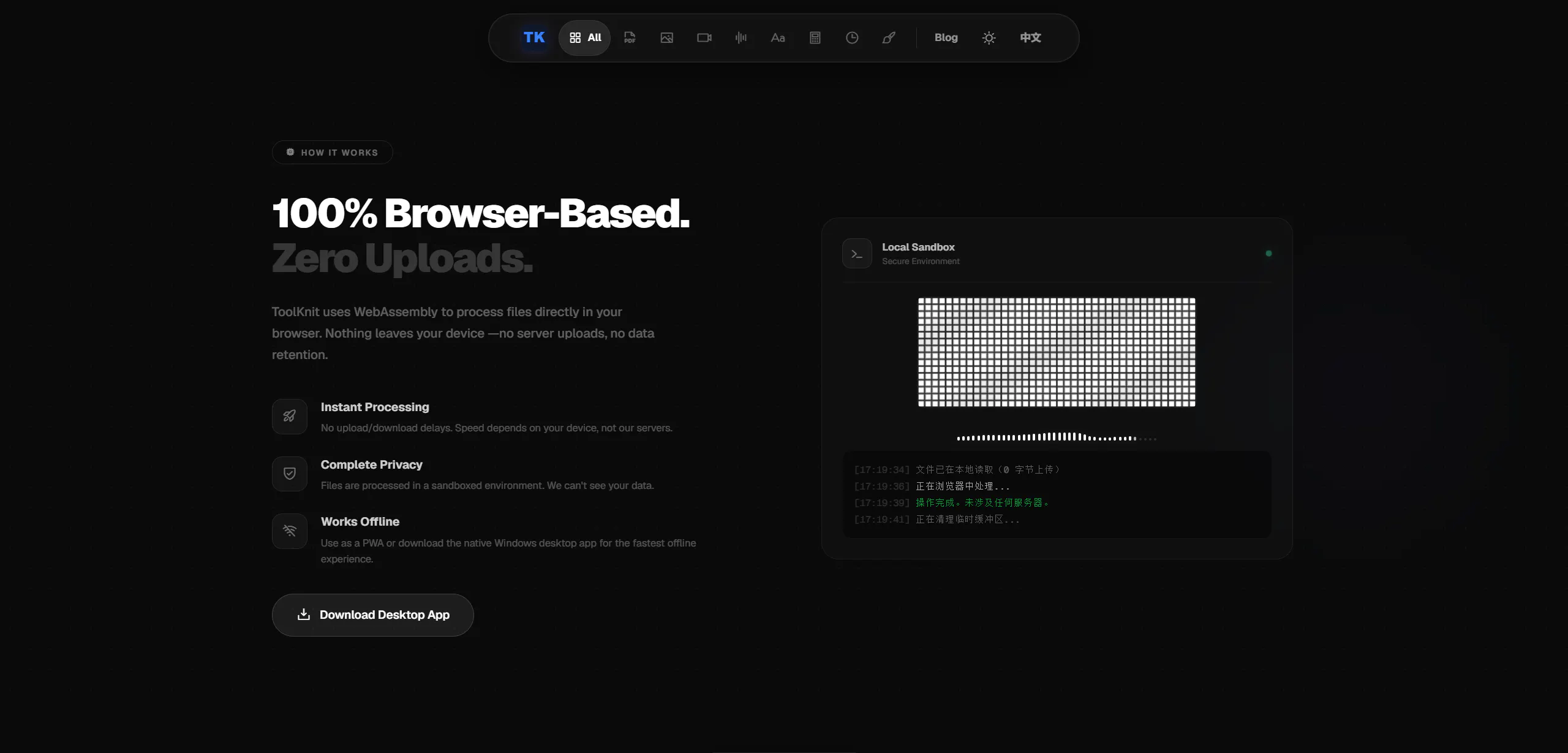Open the audio waveform tools category
The width and height of the screenshot is (1568, 753).
[741, 37]
